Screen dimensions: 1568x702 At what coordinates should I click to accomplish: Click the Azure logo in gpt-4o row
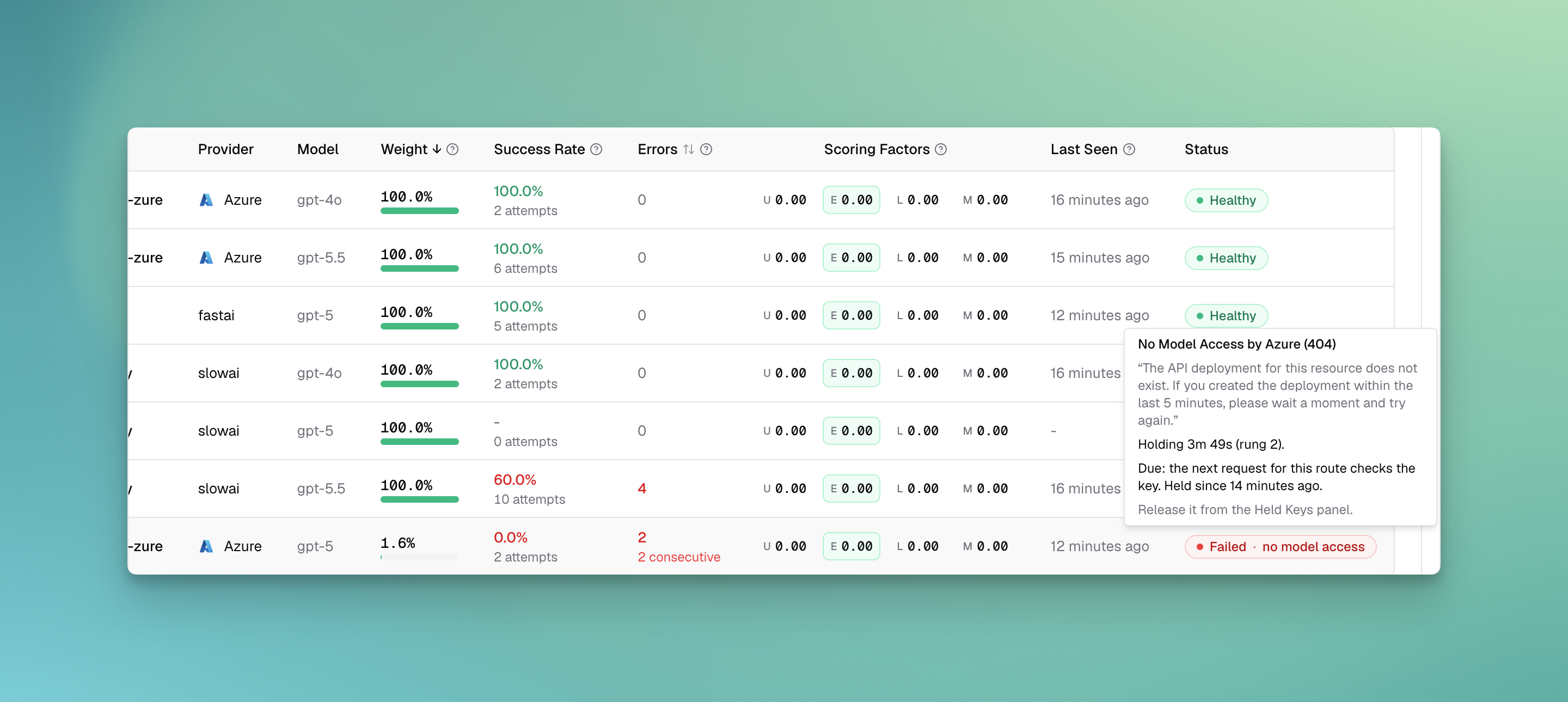pos(206,200)
